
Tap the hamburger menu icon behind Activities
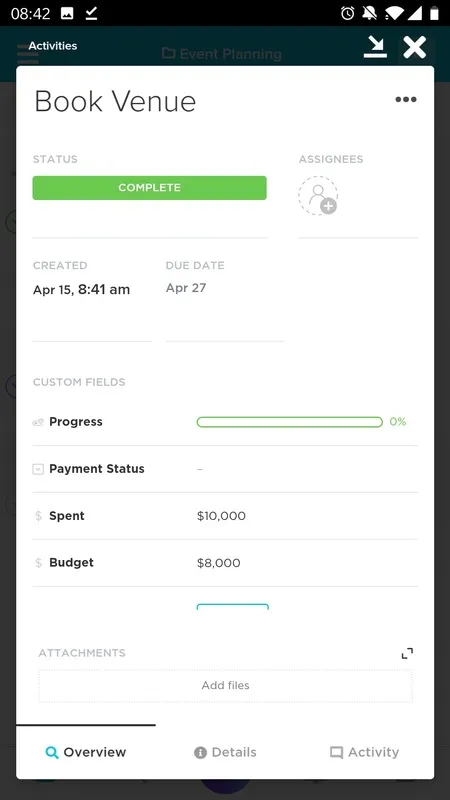click(28, 54)
